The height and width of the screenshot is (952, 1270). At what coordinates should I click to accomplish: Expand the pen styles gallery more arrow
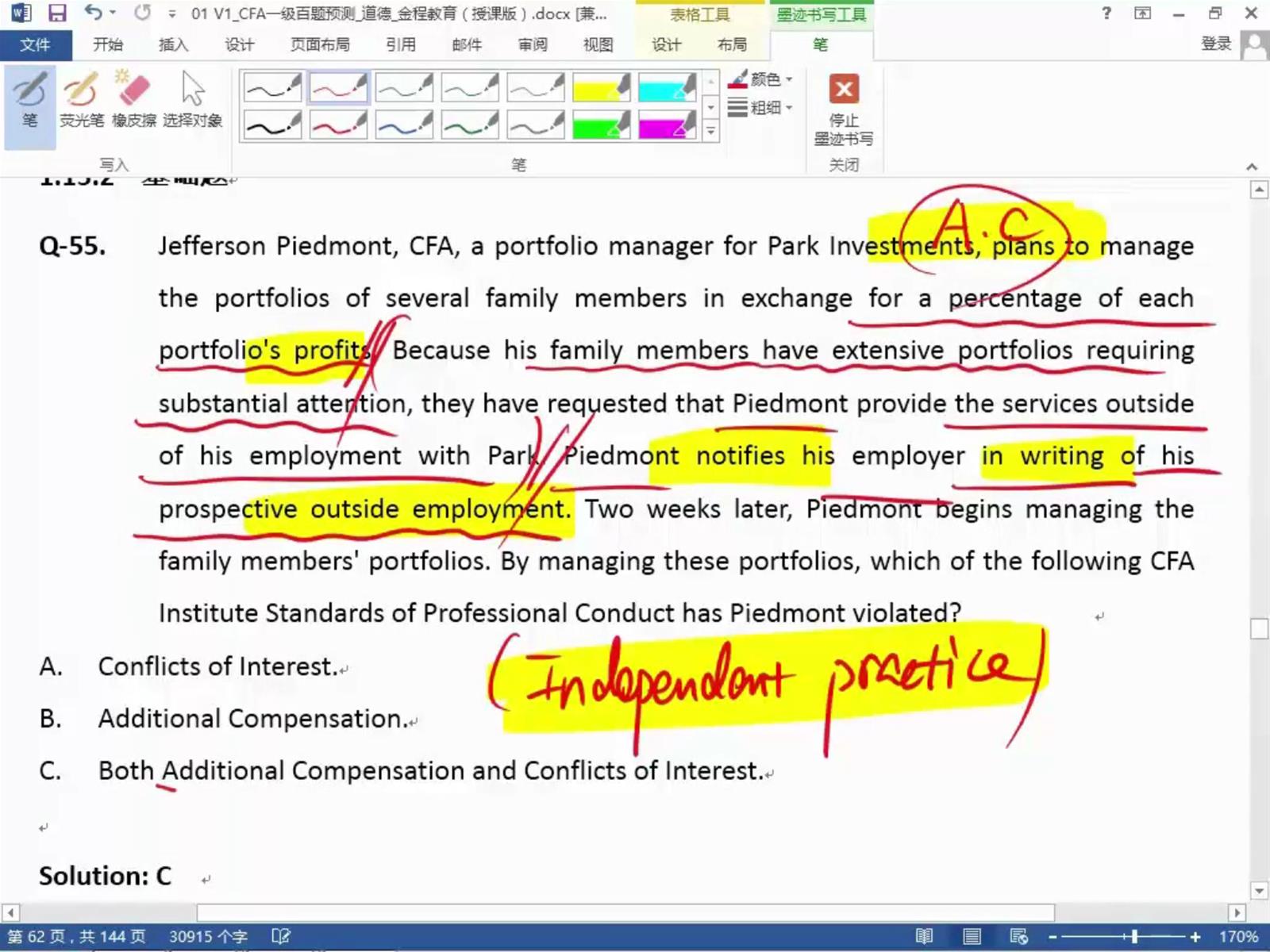tap(711, 132)
